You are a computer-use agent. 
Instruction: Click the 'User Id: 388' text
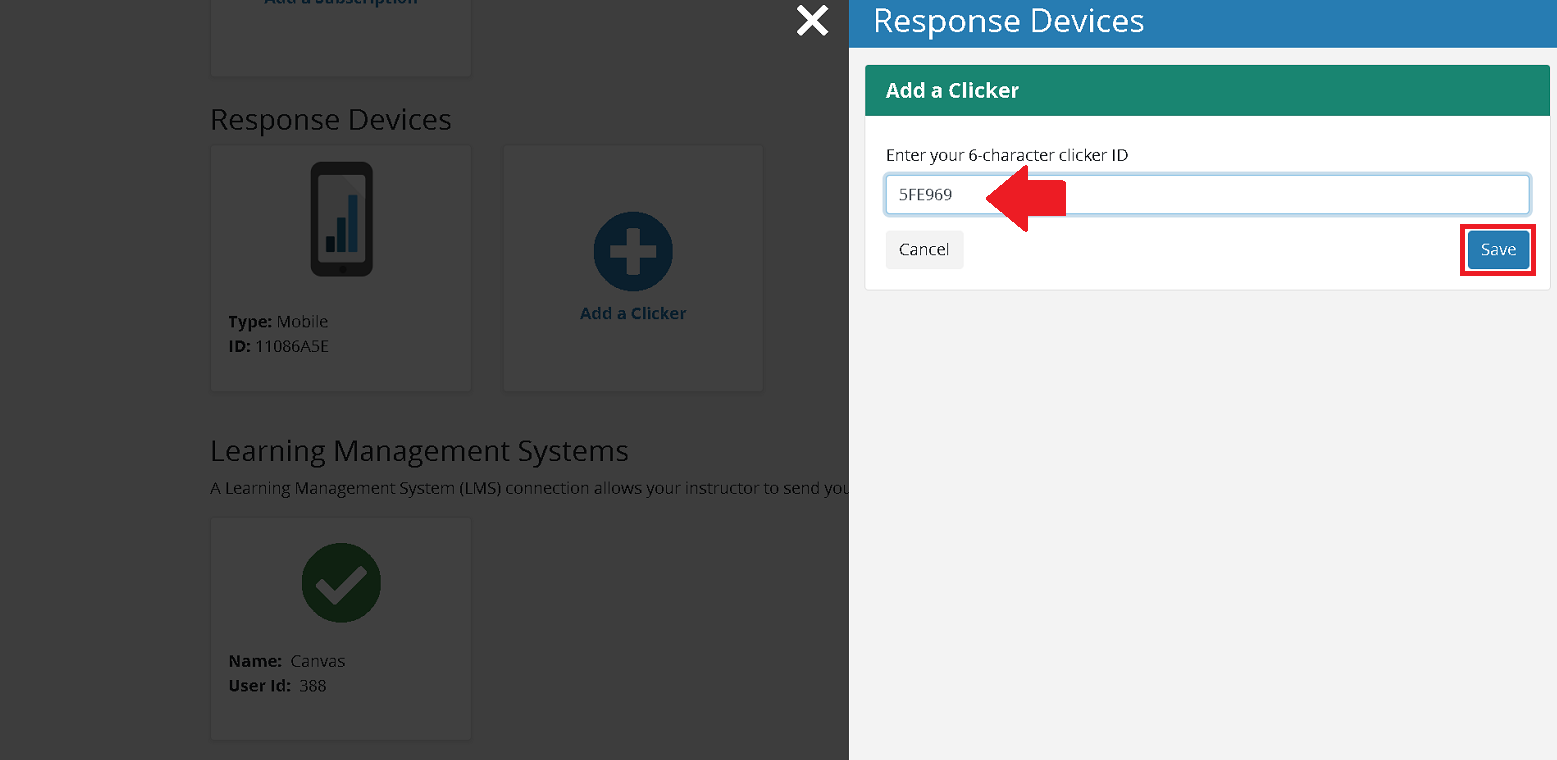coord(278,686)
